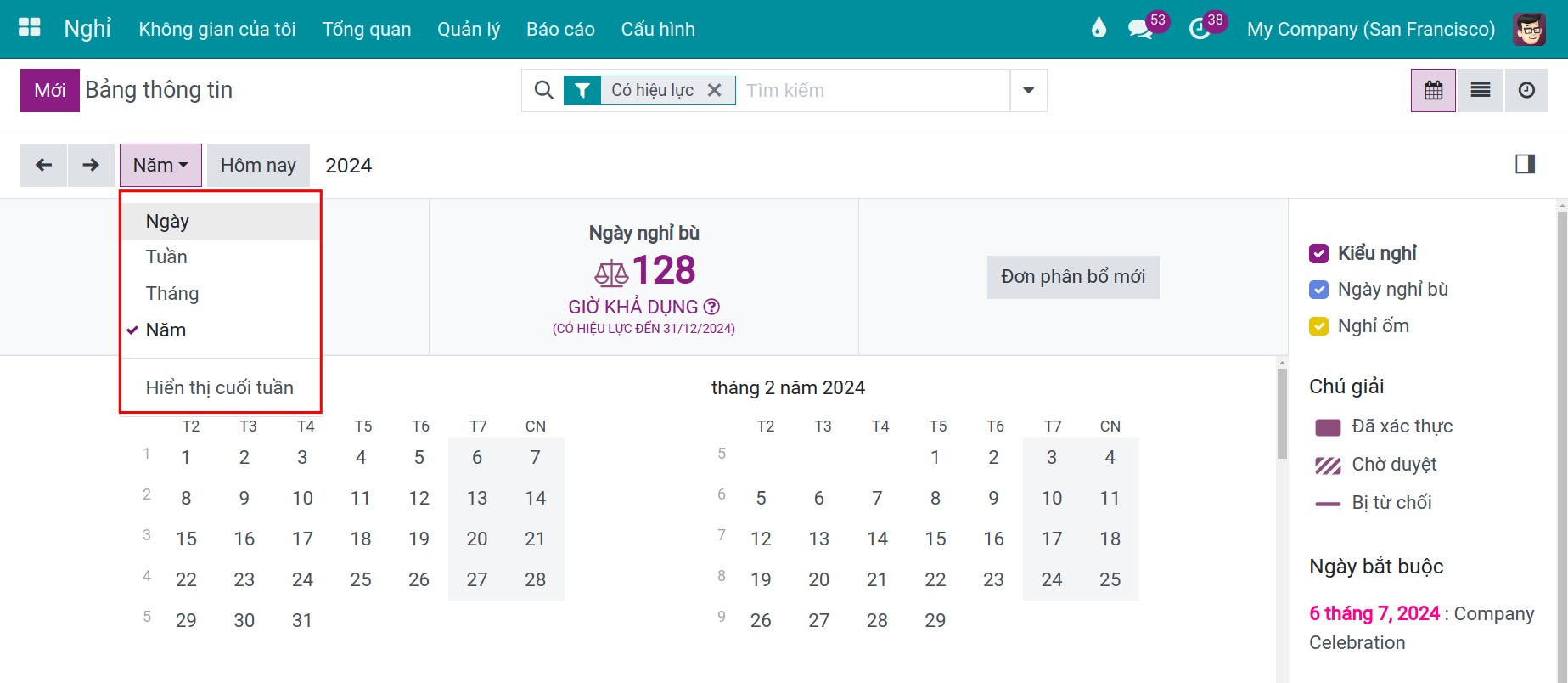The height and width of the screenshot is (683, 1568).
Task: Open the 'Tổng quan' menu
Action: (367, 29)
